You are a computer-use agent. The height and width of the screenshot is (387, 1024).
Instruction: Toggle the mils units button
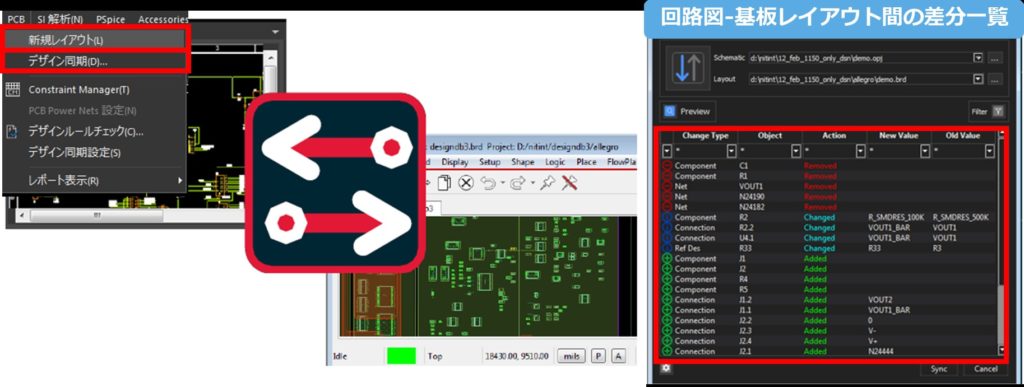coord(571,356)
